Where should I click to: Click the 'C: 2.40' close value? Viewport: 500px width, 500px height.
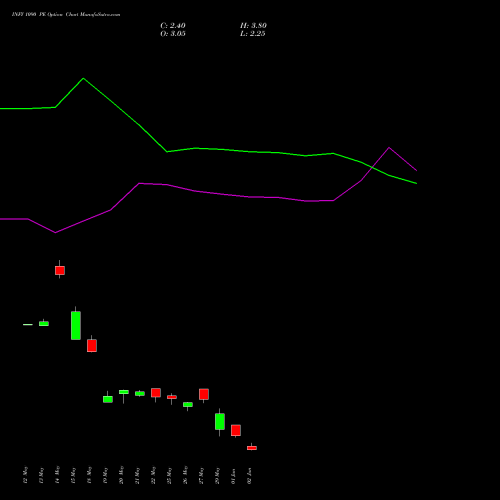pos(173,26)
